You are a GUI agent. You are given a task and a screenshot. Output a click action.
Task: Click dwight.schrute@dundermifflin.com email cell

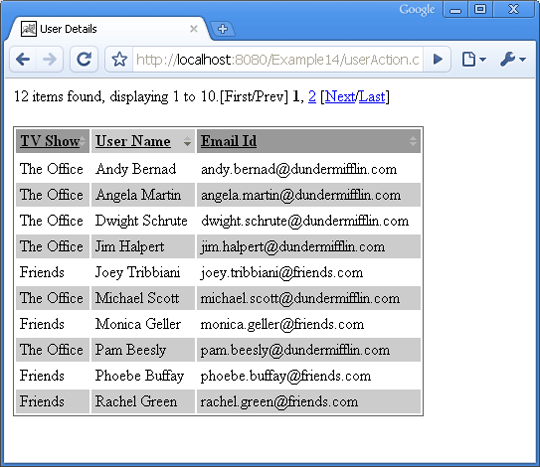click(x=309, y=221)
